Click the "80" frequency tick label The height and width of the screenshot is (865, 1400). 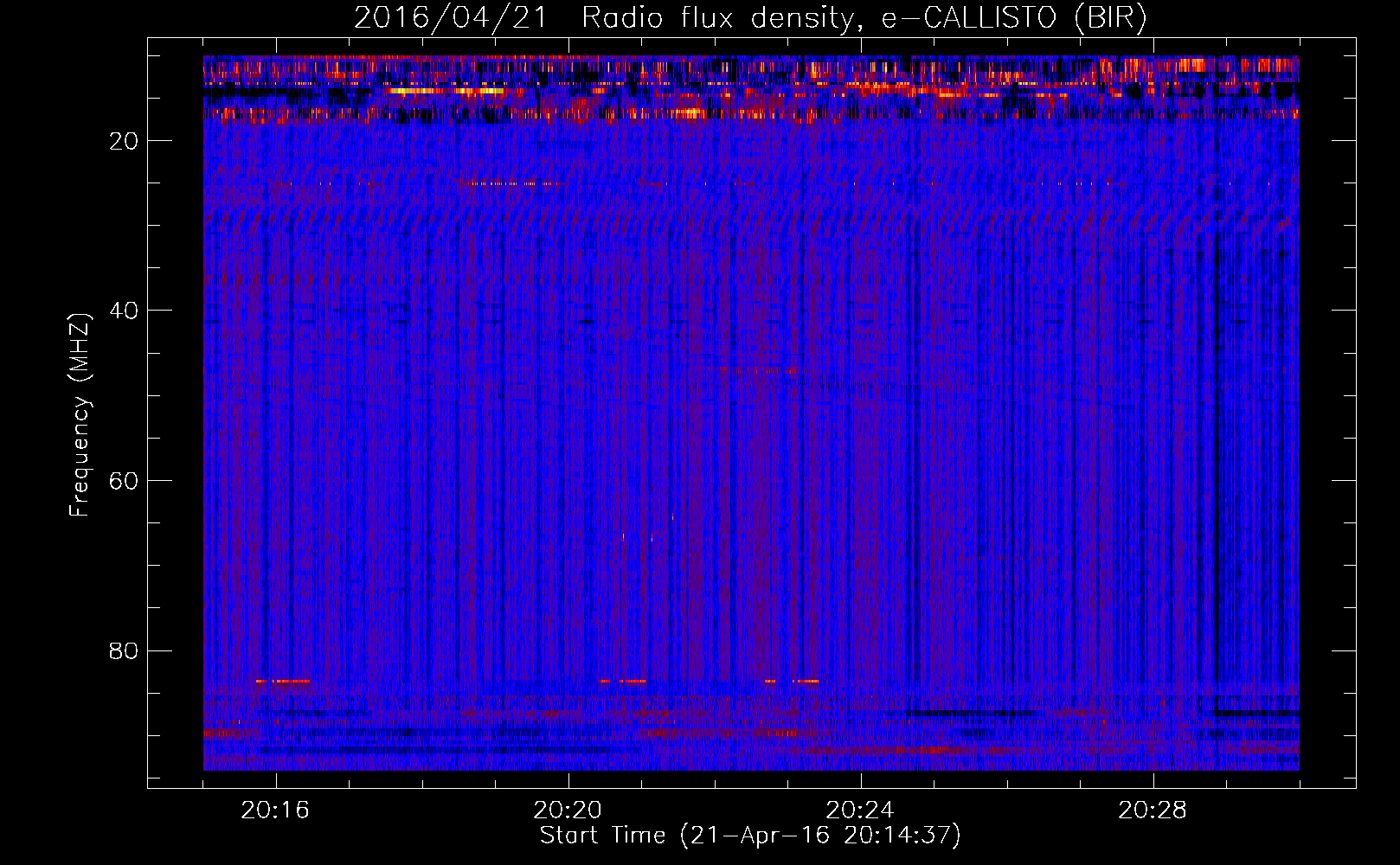125,650
